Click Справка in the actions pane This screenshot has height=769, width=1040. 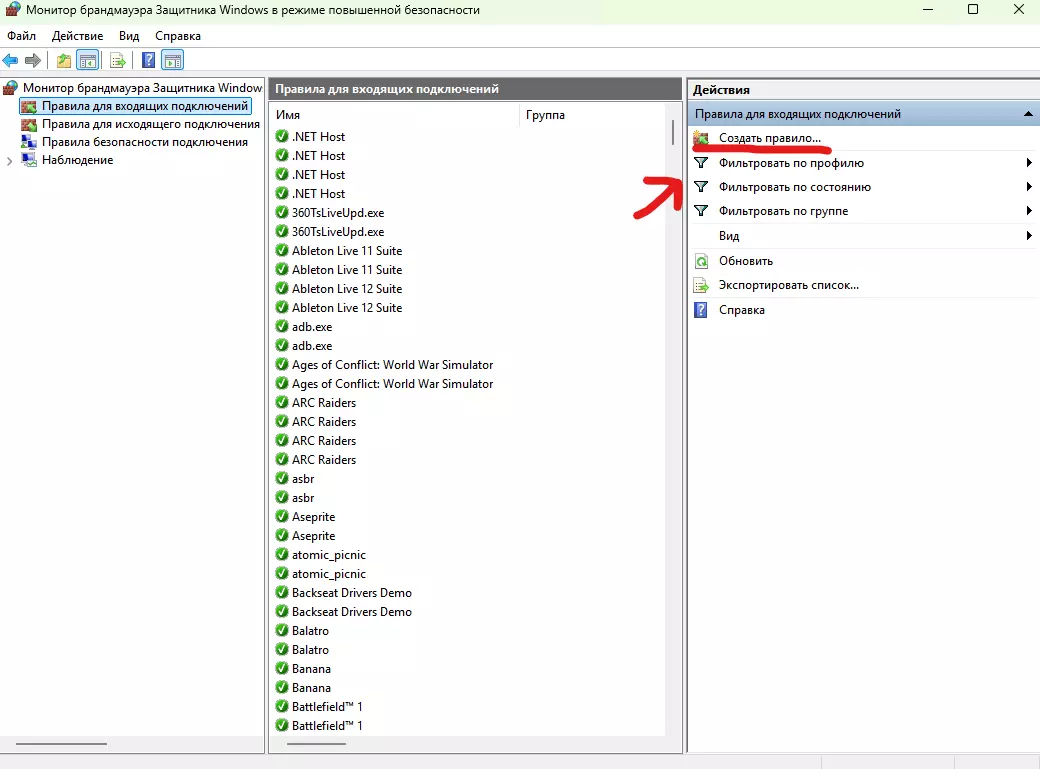point(742,310)
